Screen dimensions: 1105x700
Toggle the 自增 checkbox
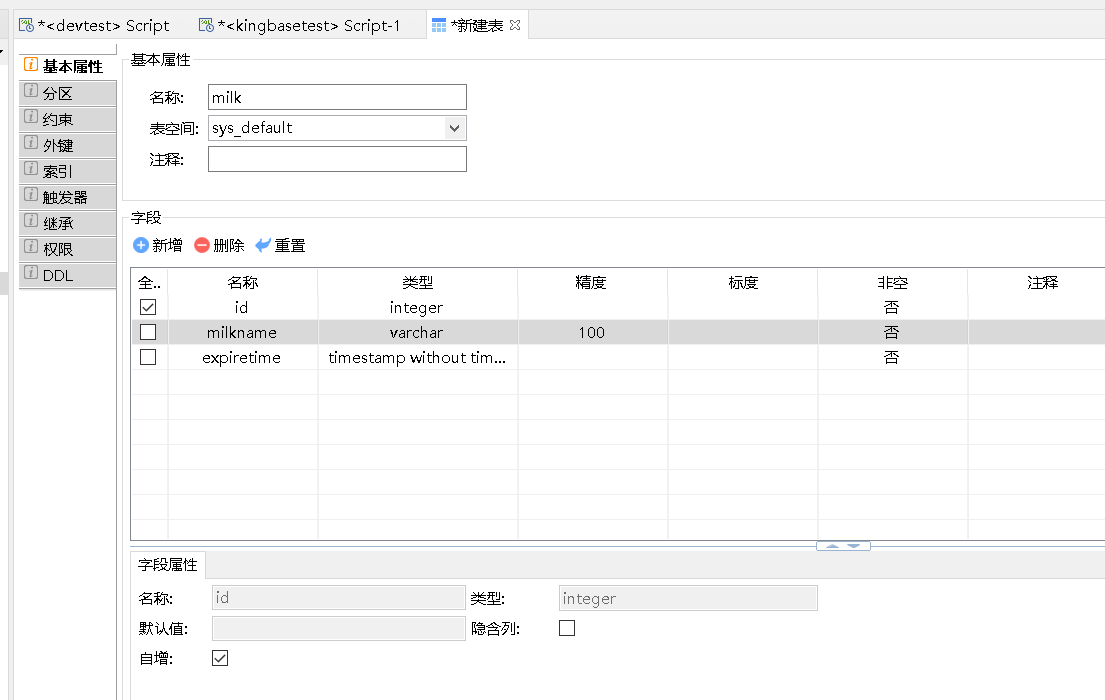(221, 658)
